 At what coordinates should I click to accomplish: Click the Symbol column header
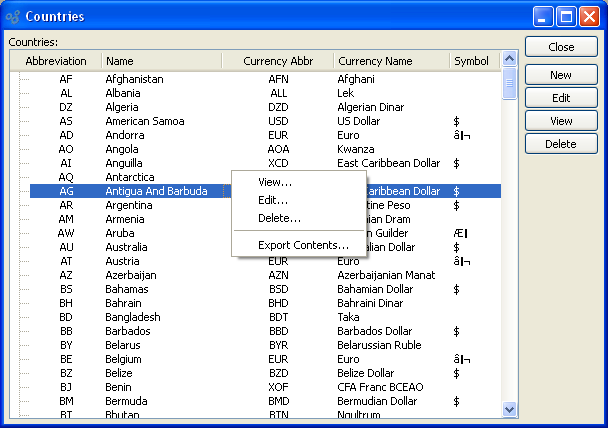tap(471, 61)
